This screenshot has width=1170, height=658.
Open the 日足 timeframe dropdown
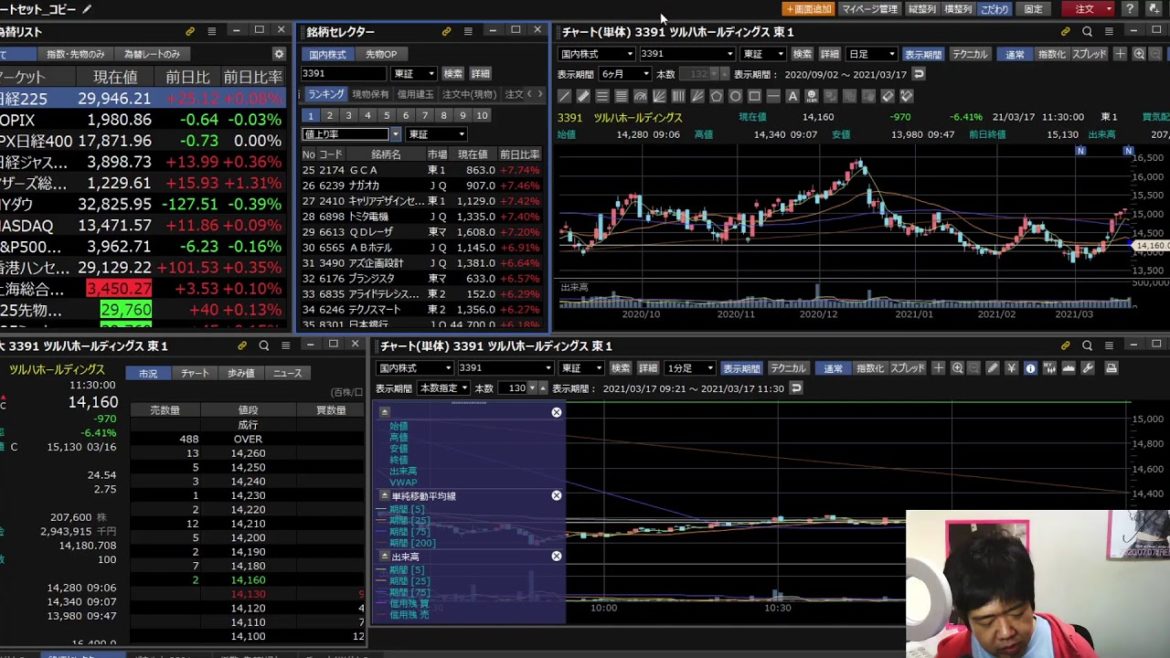coord(871,54)
